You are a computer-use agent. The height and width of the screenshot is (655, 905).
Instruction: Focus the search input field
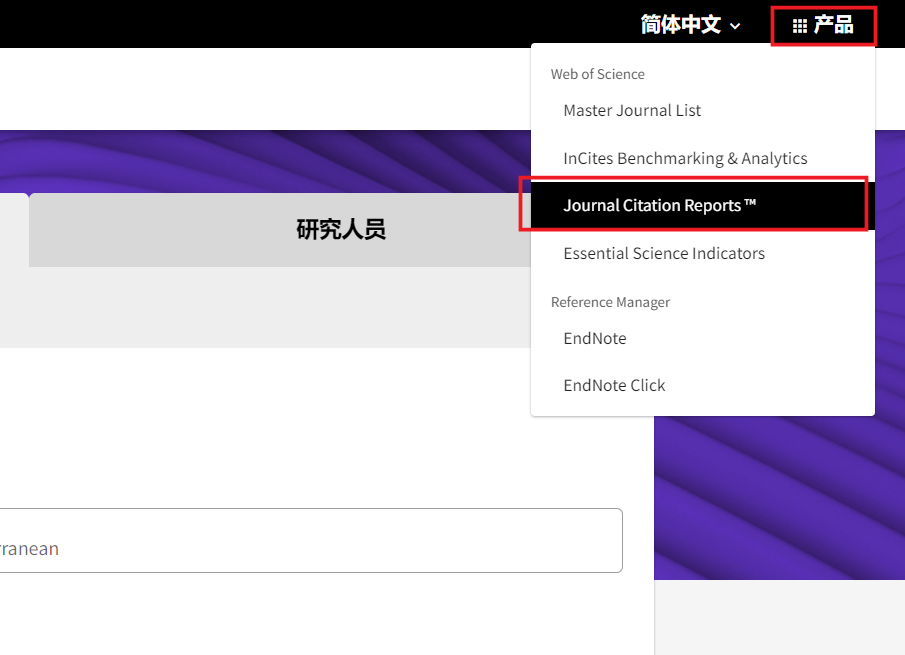tap(311, 541)
